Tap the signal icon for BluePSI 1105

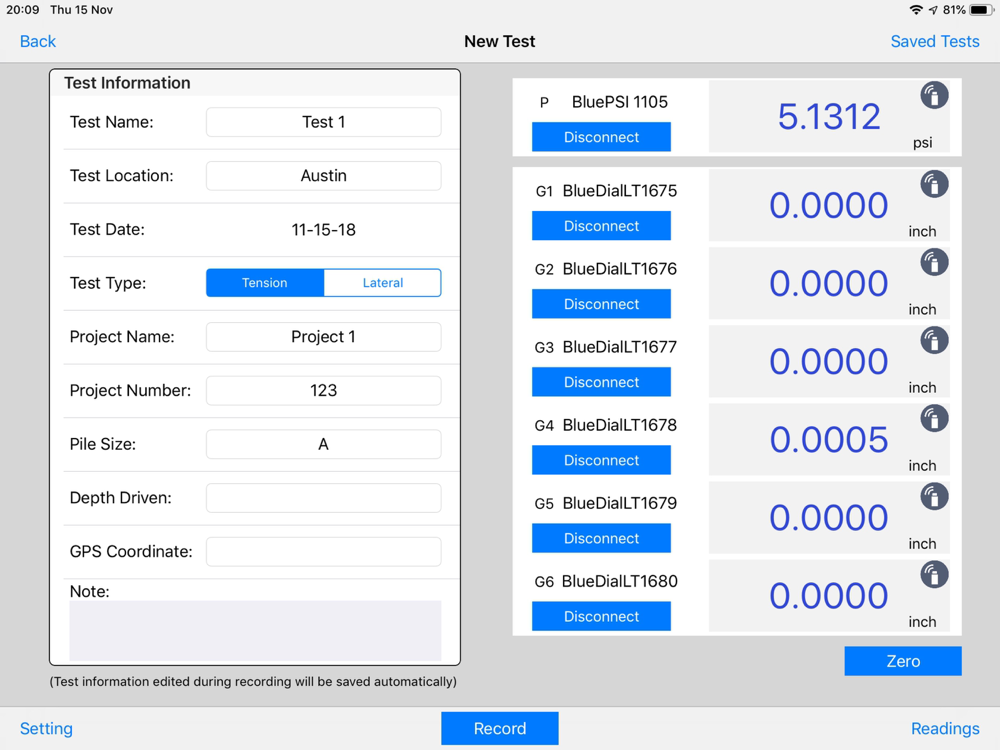[934, 96]
